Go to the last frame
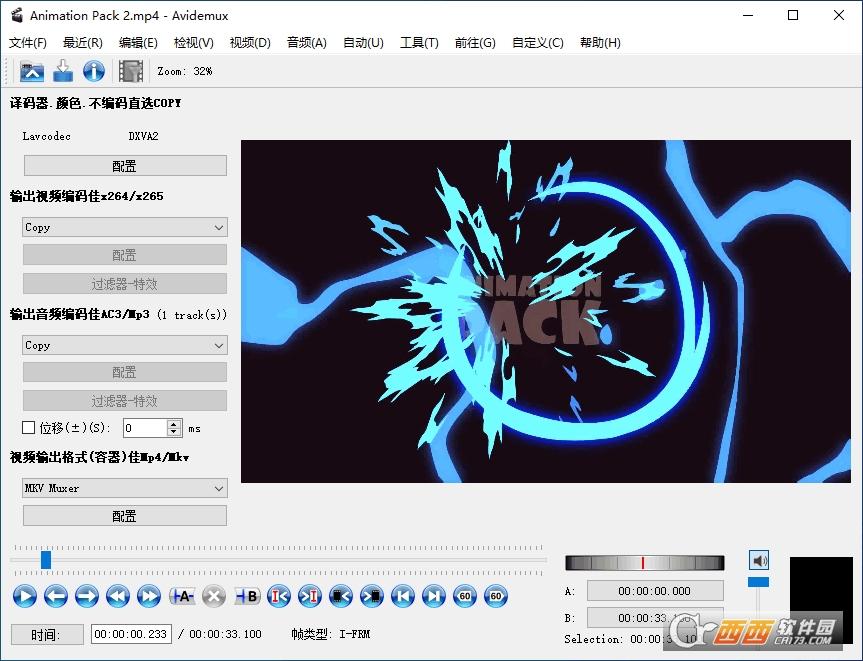863x661 pixels. point(434,596)
